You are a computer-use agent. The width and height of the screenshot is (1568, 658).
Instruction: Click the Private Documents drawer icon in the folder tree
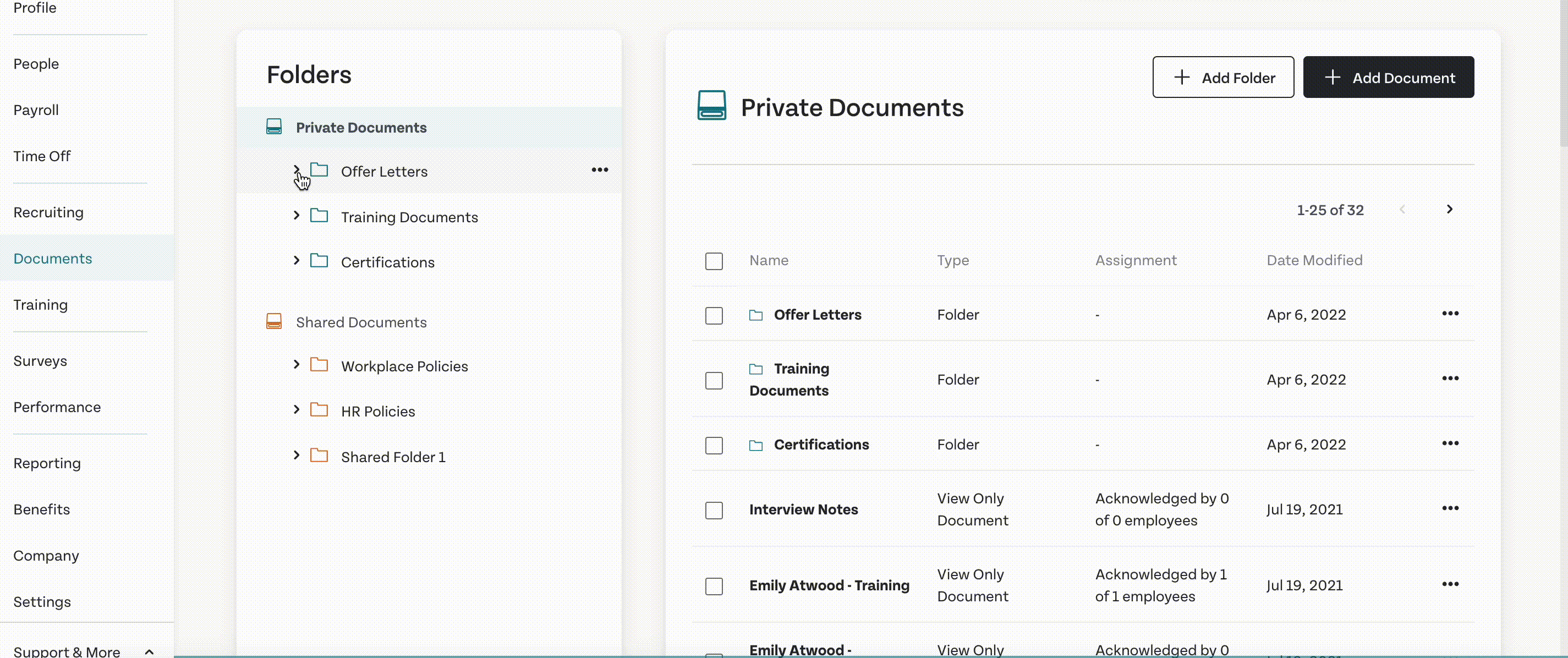pyautogui.click(x=274, y=127)
